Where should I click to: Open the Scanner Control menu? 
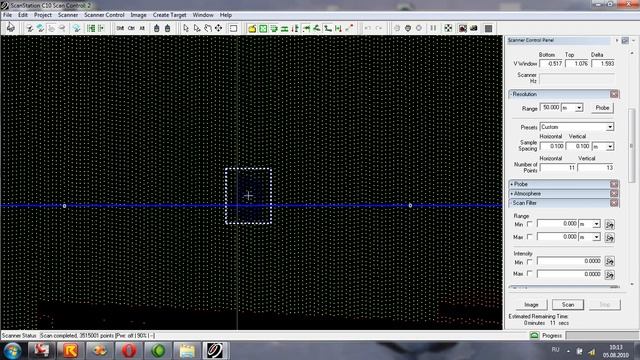[104, 15]
